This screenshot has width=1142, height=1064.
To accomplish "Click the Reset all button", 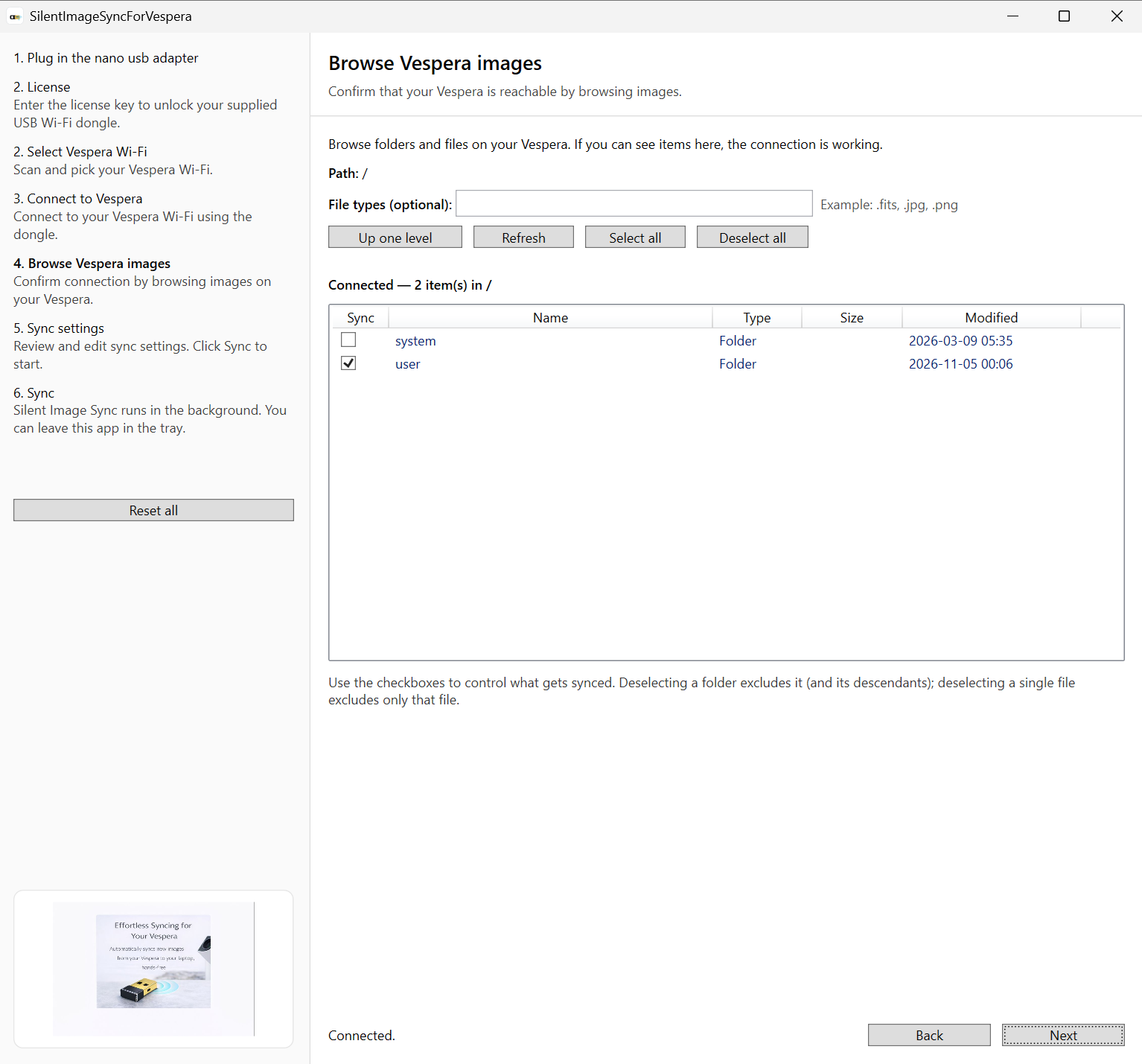I will coord(153,510).
